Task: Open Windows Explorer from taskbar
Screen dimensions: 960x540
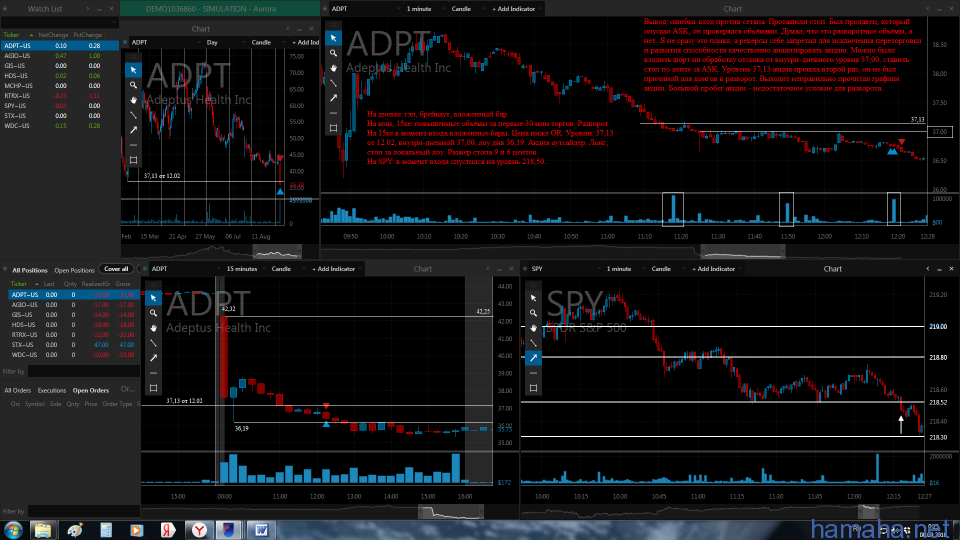Action: coord(42,530)
